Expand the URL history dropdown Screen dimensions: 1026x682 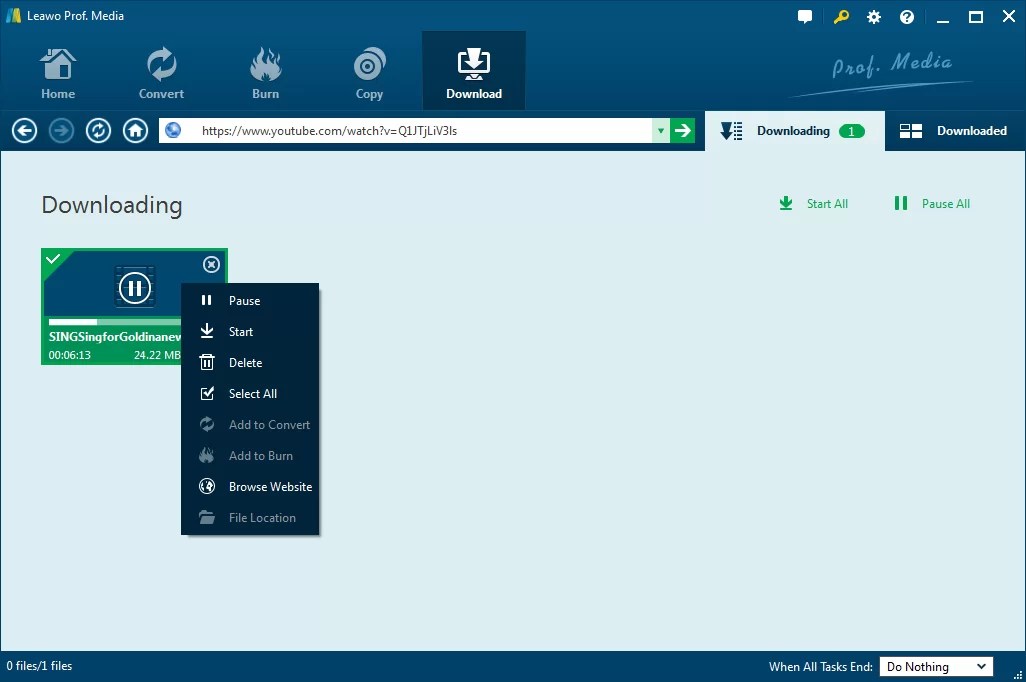coord(661,131)
